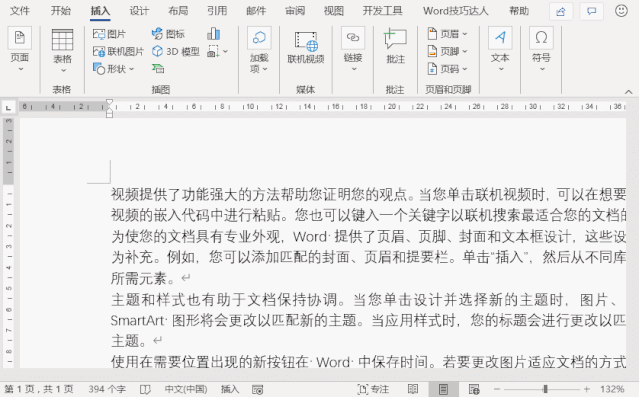Click the screenshot capture icon
Screen dimensions: 639x397
(213, 52)
